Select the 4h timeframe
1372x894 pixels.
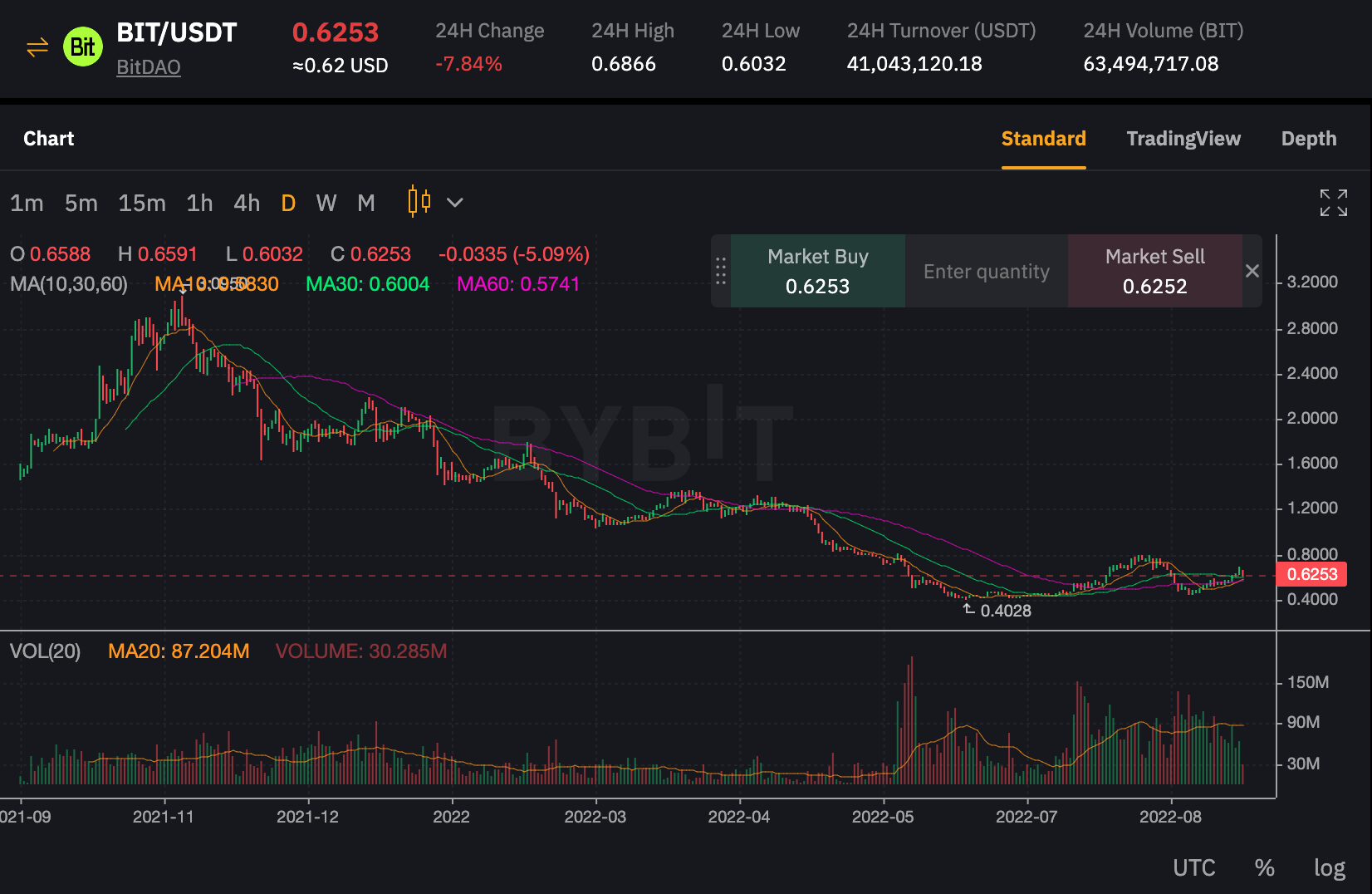[247, 203]
